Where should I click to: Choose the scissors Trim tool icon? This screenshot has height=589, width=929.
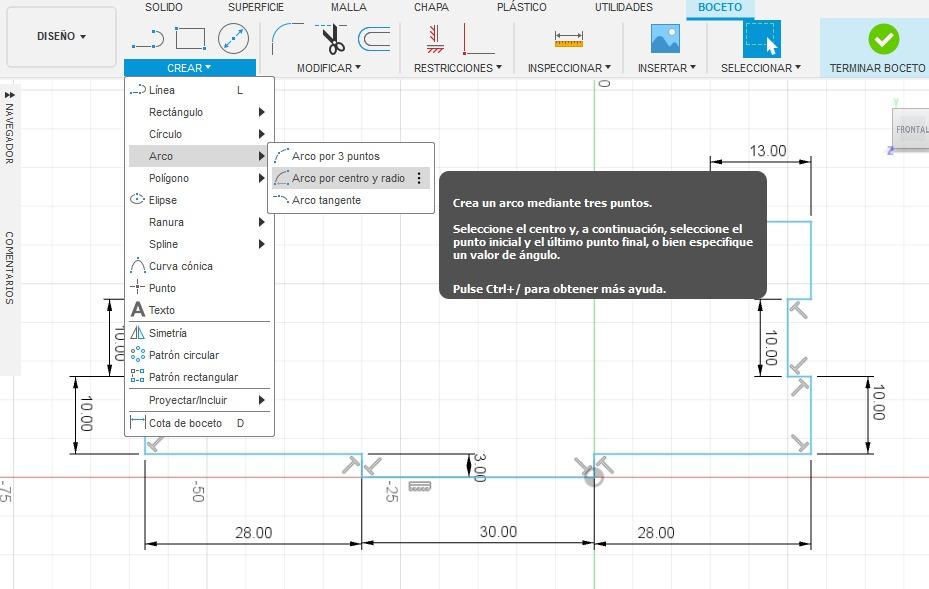point(333,39)
